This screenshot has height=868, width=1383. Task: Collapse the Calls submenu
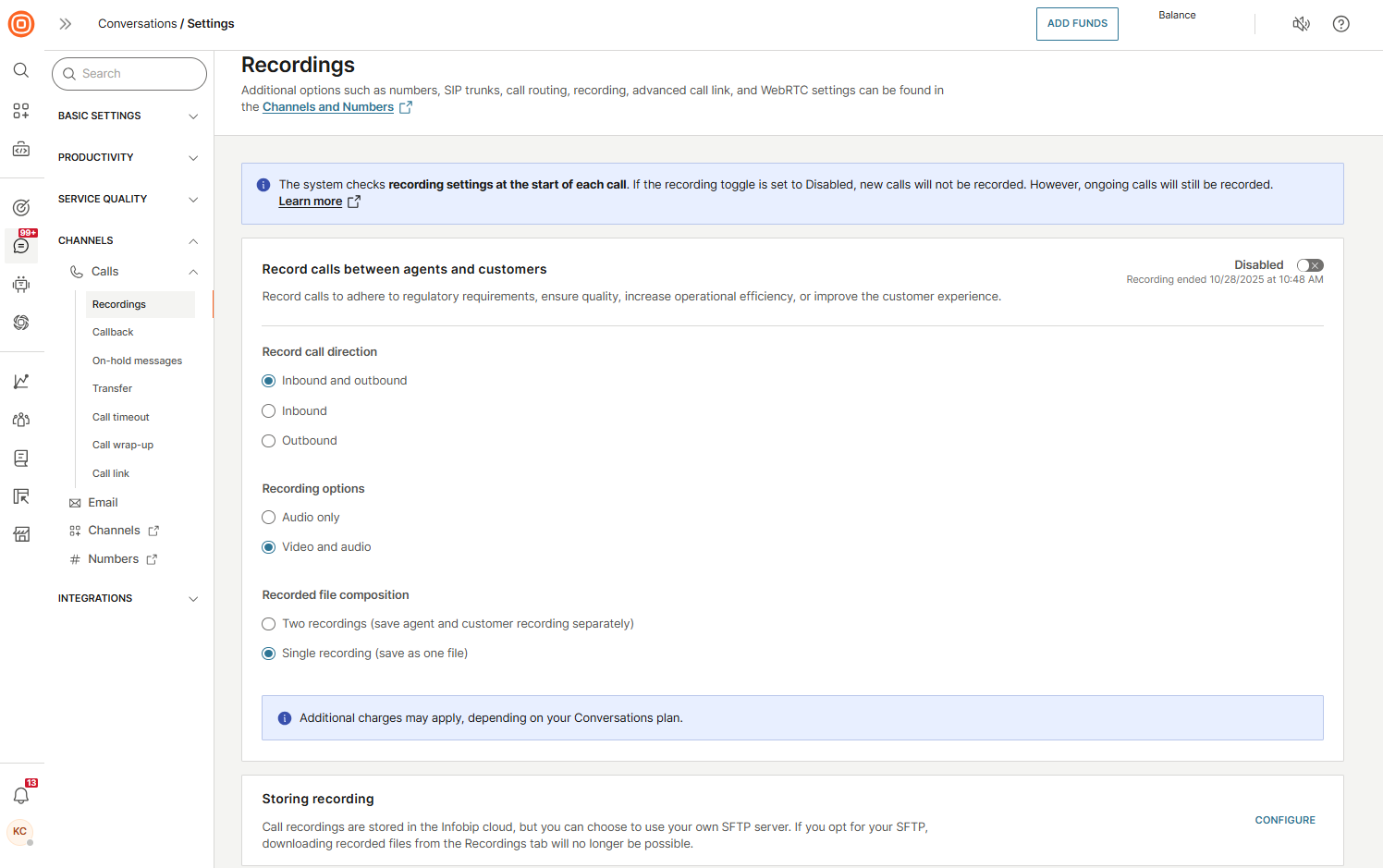point(193,272)
